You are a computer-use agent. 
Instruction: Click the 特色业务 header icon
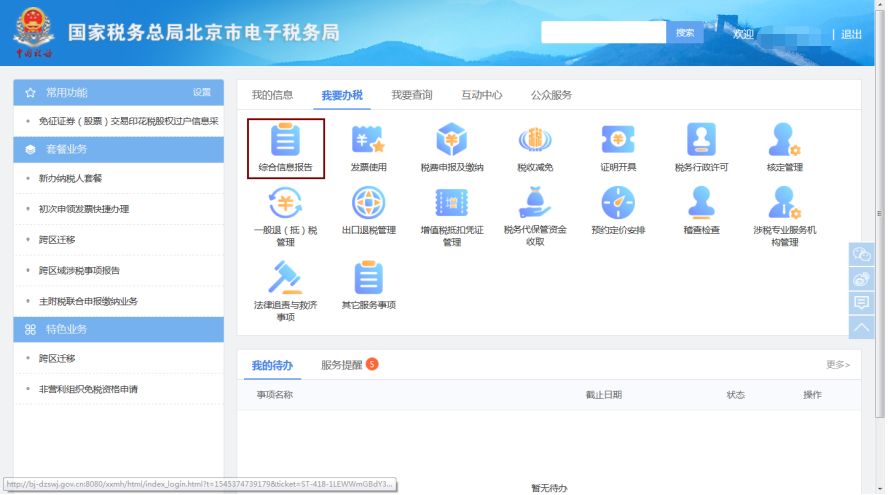(x=31, y=329)
